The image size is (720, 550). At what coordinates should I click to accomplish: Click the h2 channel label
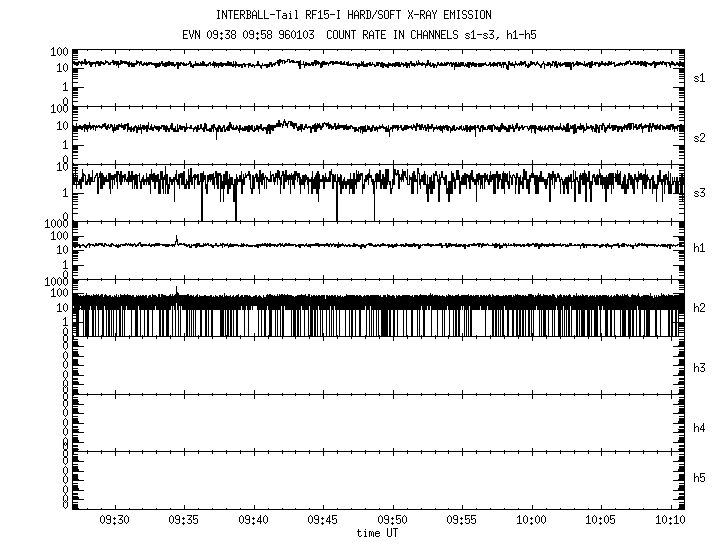[700, 308]
